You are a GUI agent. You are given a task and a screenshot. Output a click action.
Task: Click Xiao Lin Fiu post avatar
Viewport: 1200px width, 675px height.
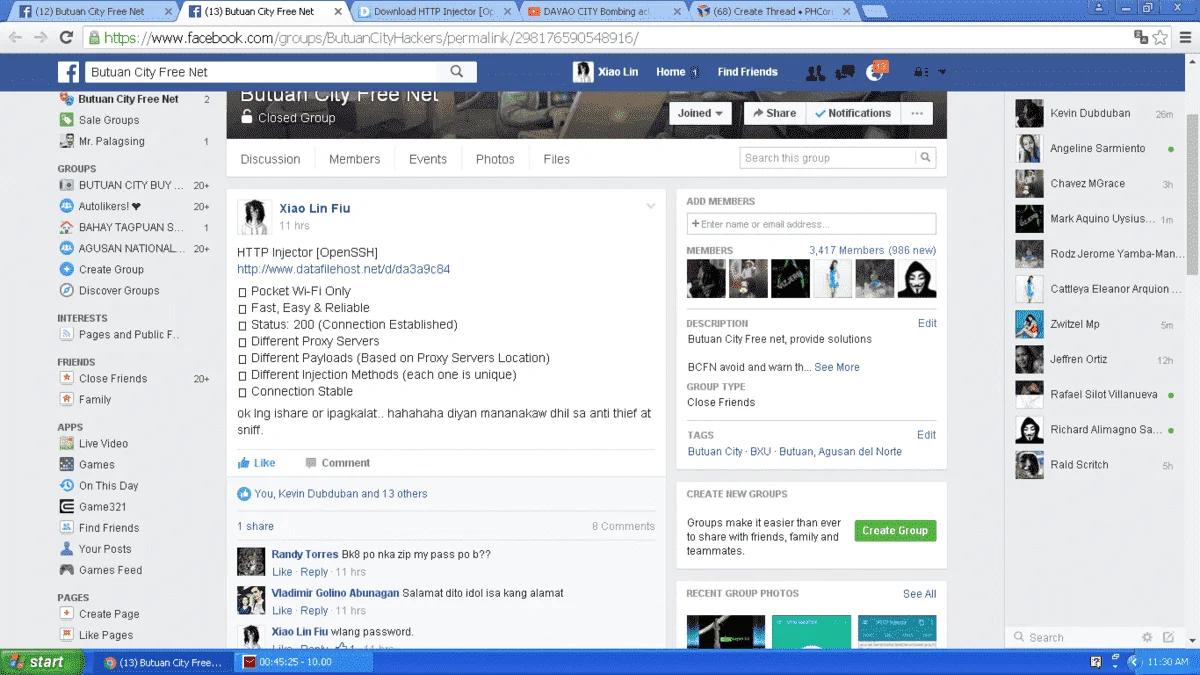(254, 216)
